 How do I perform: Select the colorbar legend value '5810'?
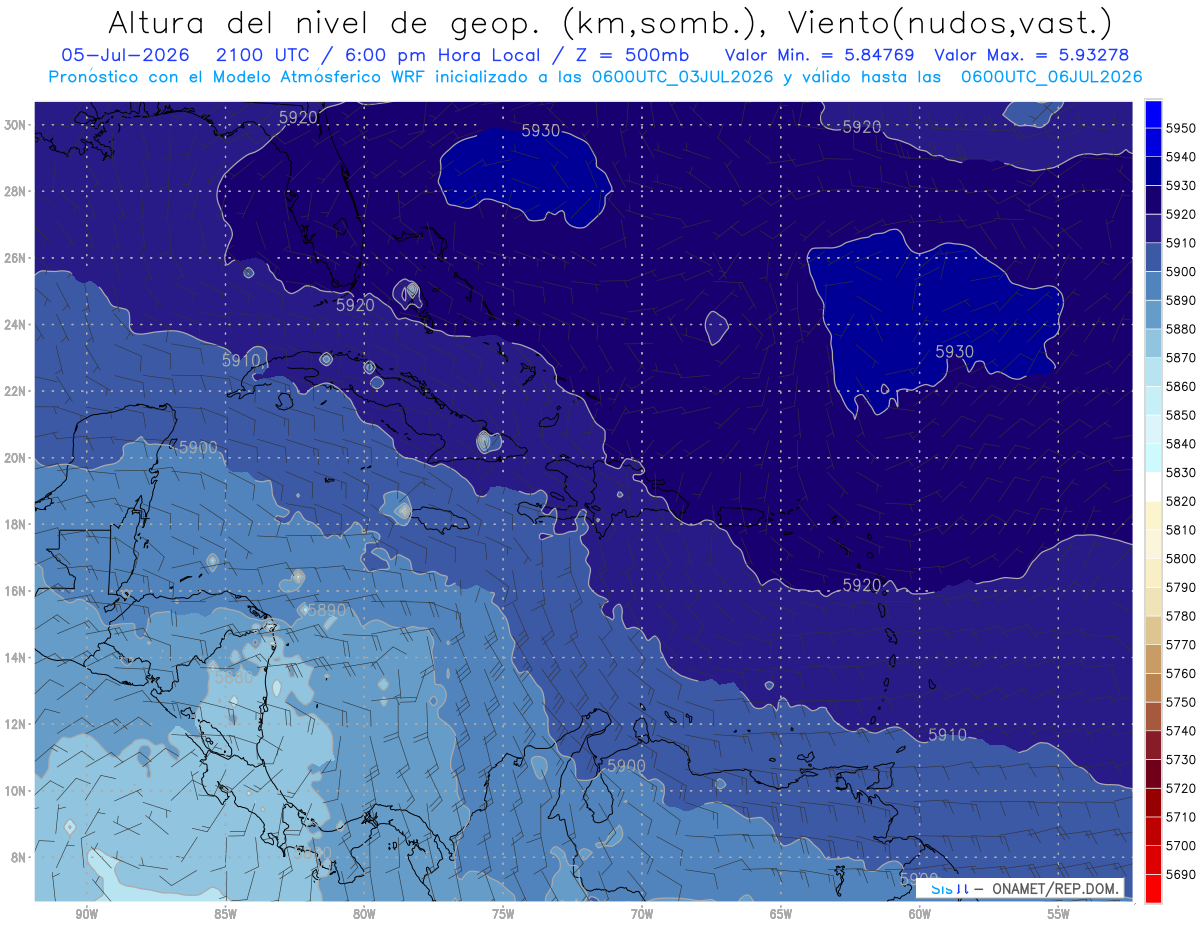(x=1181, y=530)
